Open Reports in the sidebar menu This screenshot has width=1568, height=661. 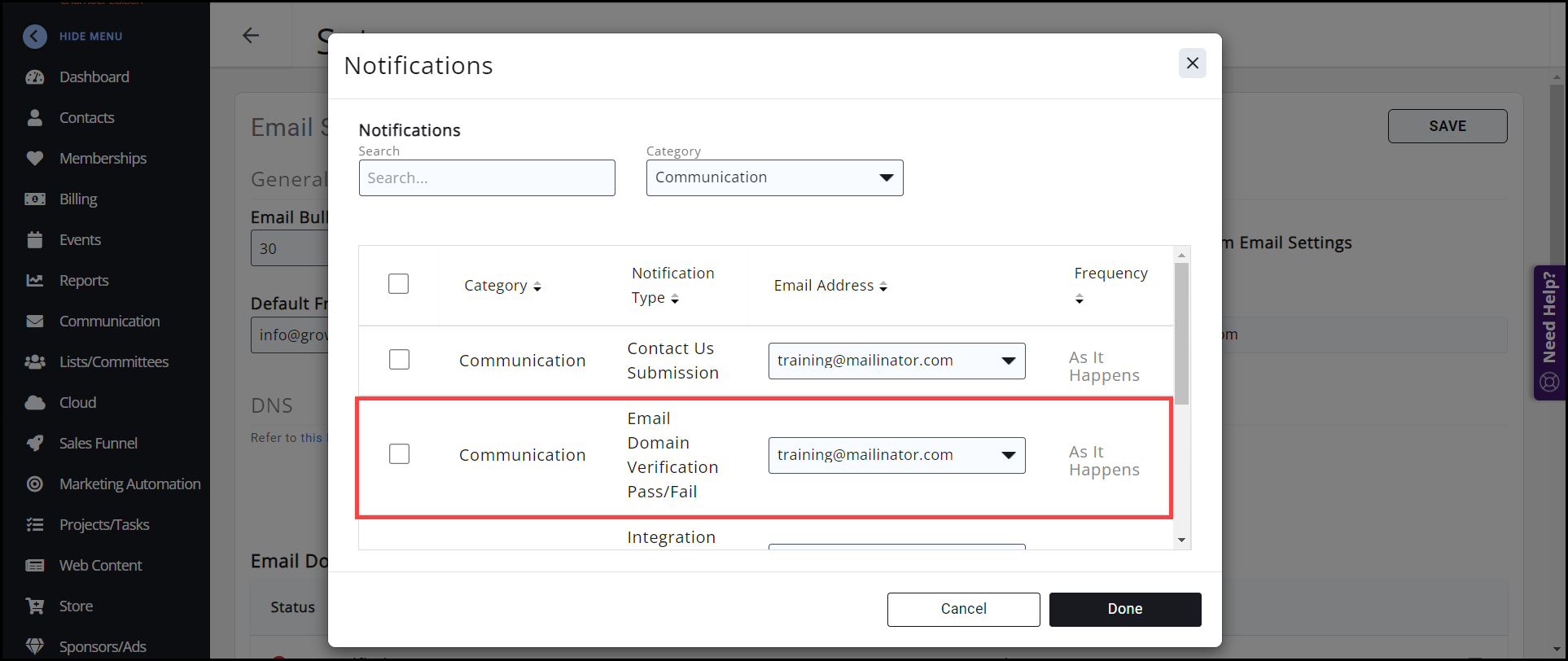(x=84, y=280)
